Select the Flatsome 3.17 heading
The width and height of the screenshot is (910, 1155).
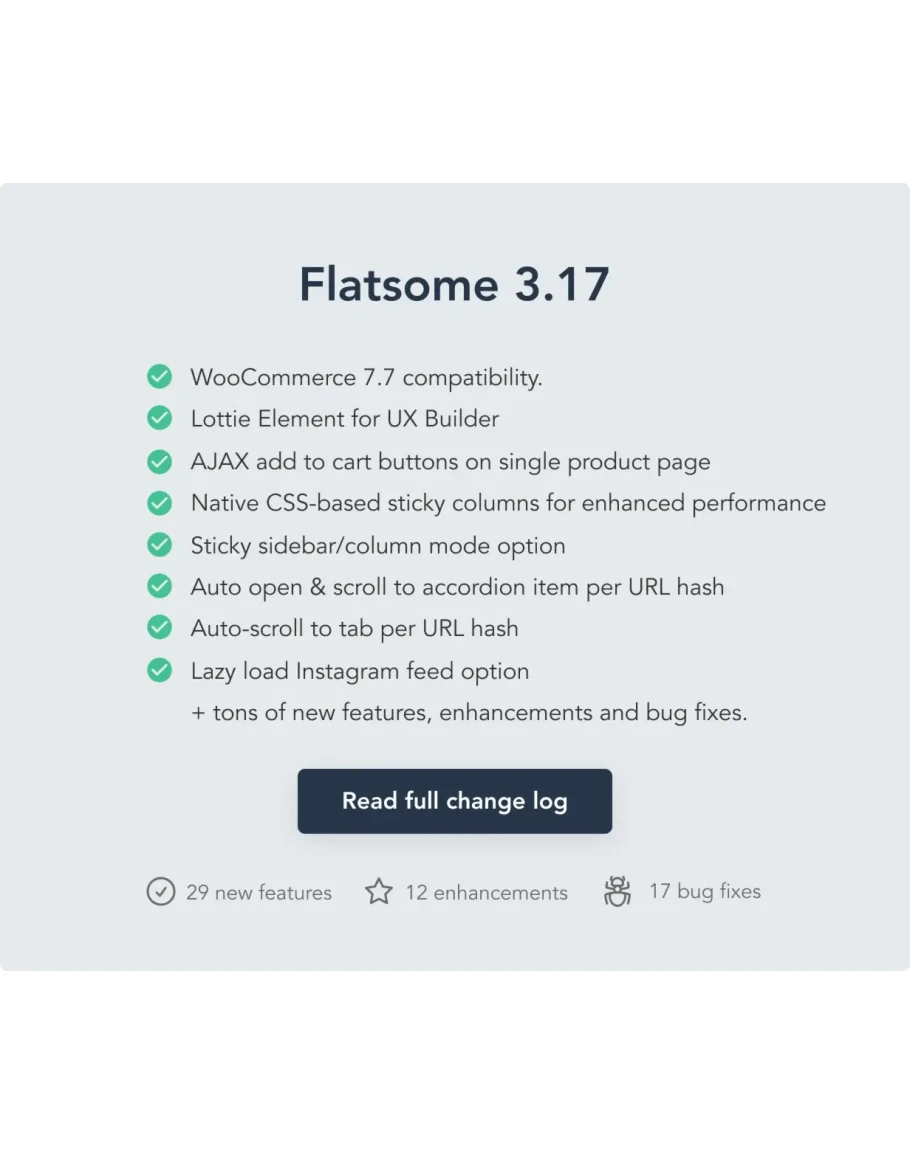point(454,285)
